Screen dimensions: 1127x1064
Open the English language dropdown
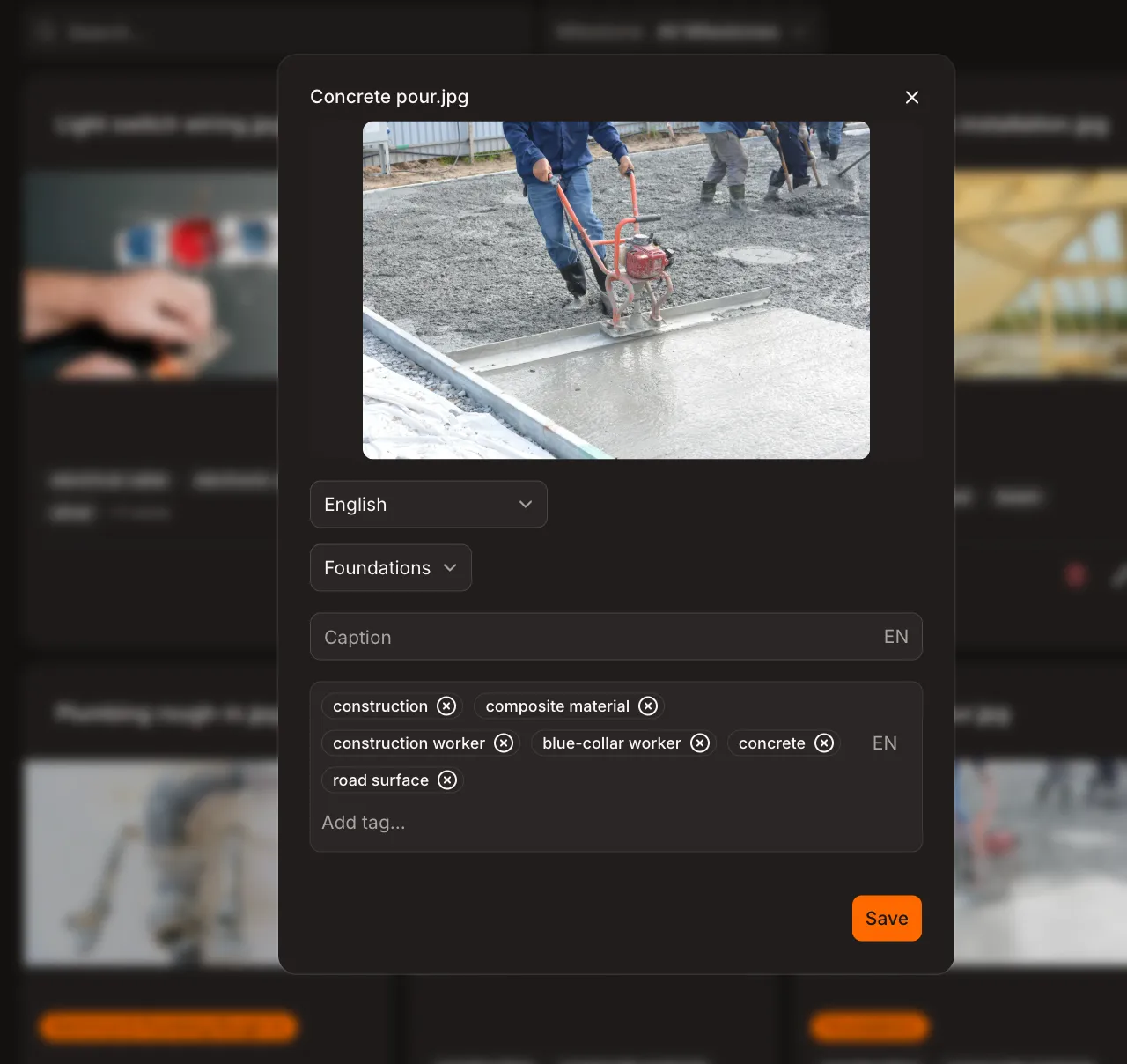(x=429, y=505)
